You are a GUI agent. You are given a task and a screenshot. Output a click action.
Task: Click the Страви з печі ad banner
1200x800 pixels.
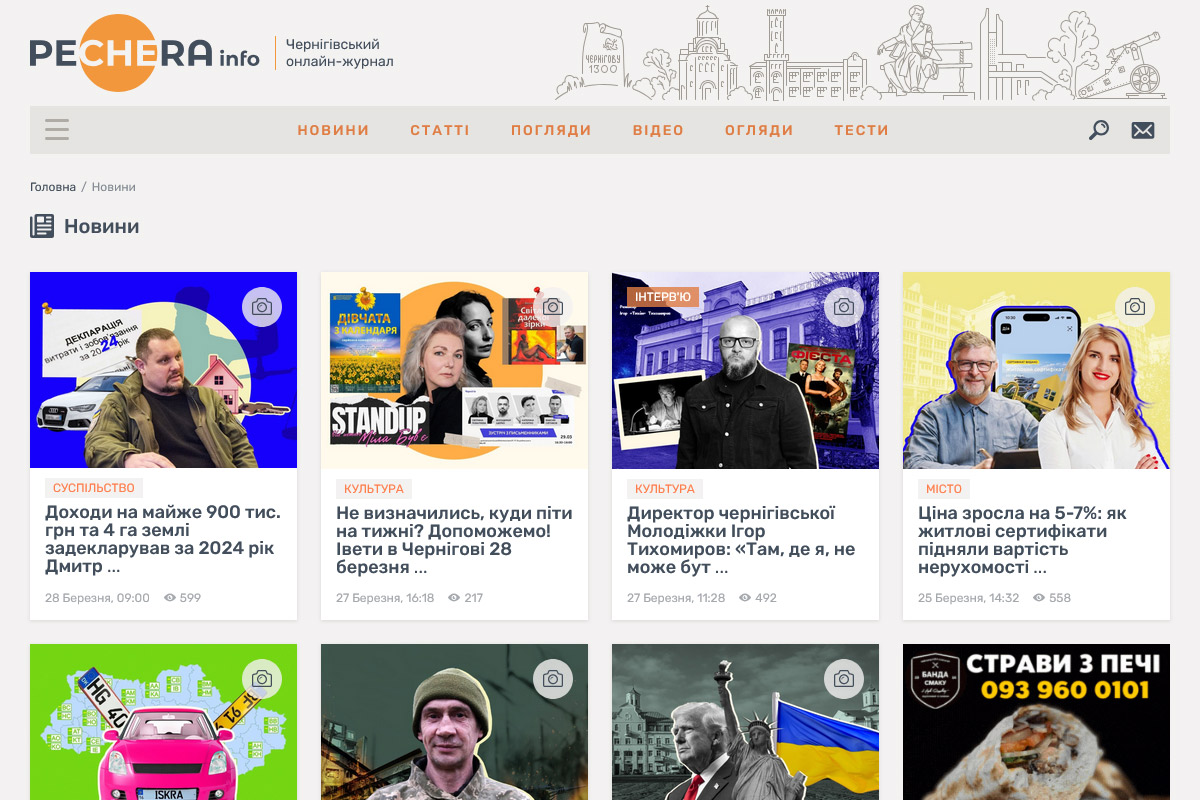[x=1036, y=720]
